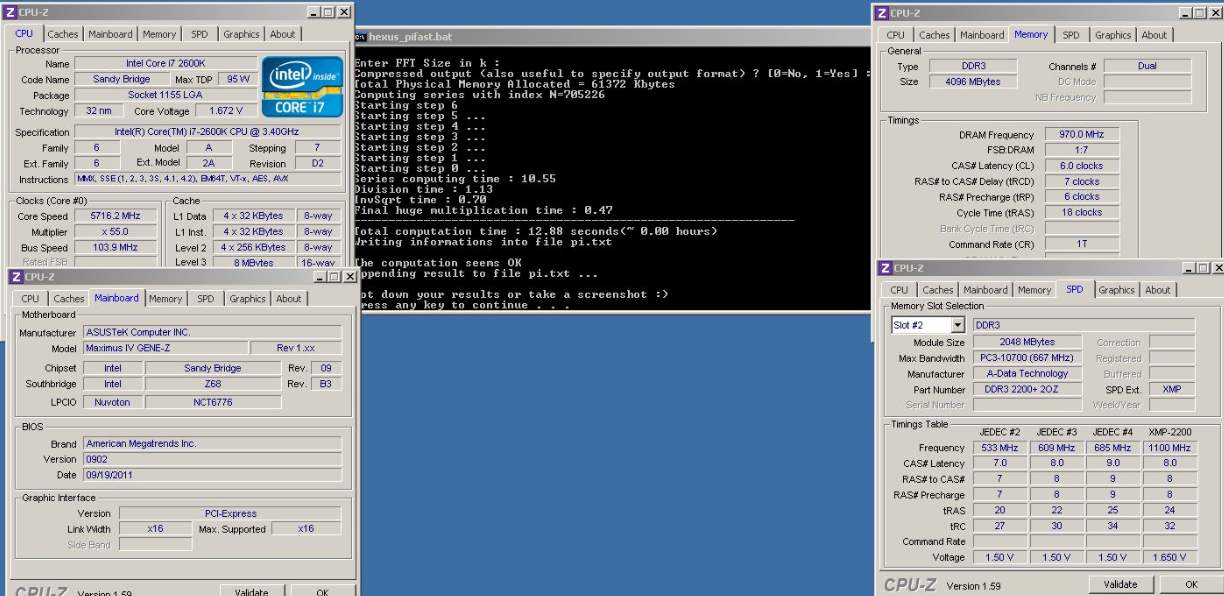The width and height of the screenshot is (1224, 596).
Task: Click Validate button in the SPD window
Action: click(1120, 585)
